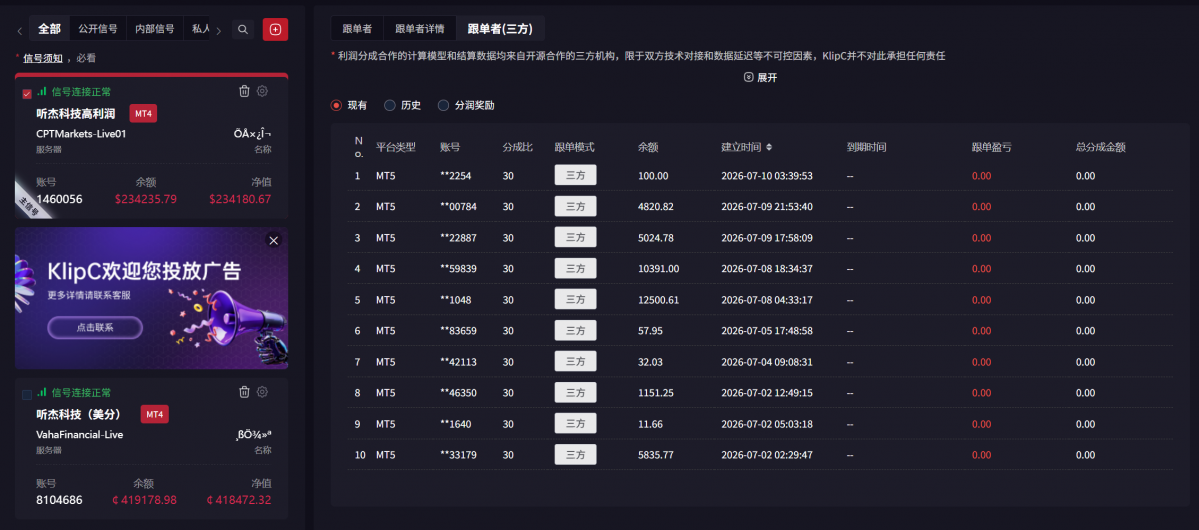Image resolution: width=1199 pixels, height=530 pixels.
Task: Click the 总分成金额 column header
Action: tap(1100, 147)
